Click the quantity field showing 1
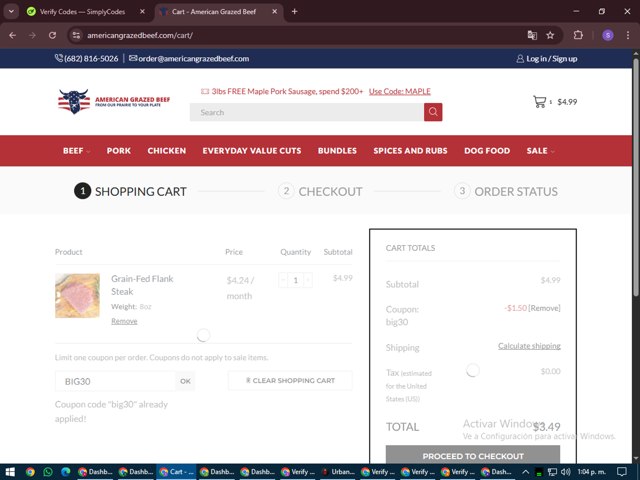Image resolution: width=640 pixels, height=480 pixels. click(296, 280)
